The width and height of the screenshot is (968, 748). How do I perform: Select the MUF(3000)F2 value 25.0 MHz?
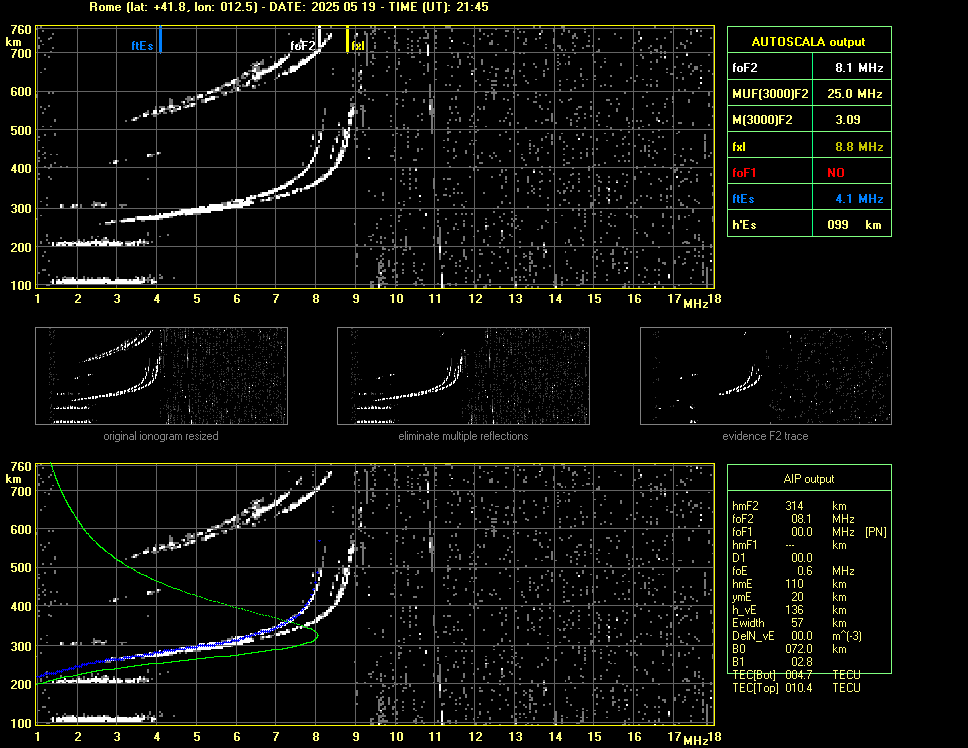[854, 94]
